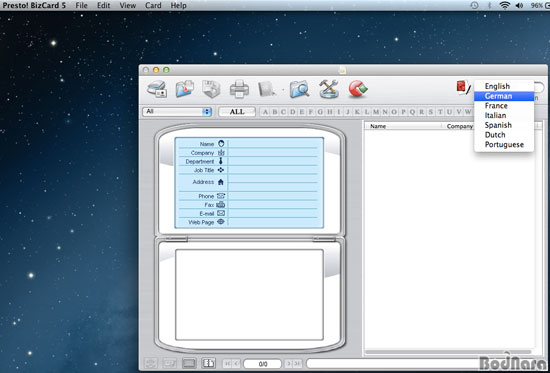Filter cards by letter S

point(431,112)
